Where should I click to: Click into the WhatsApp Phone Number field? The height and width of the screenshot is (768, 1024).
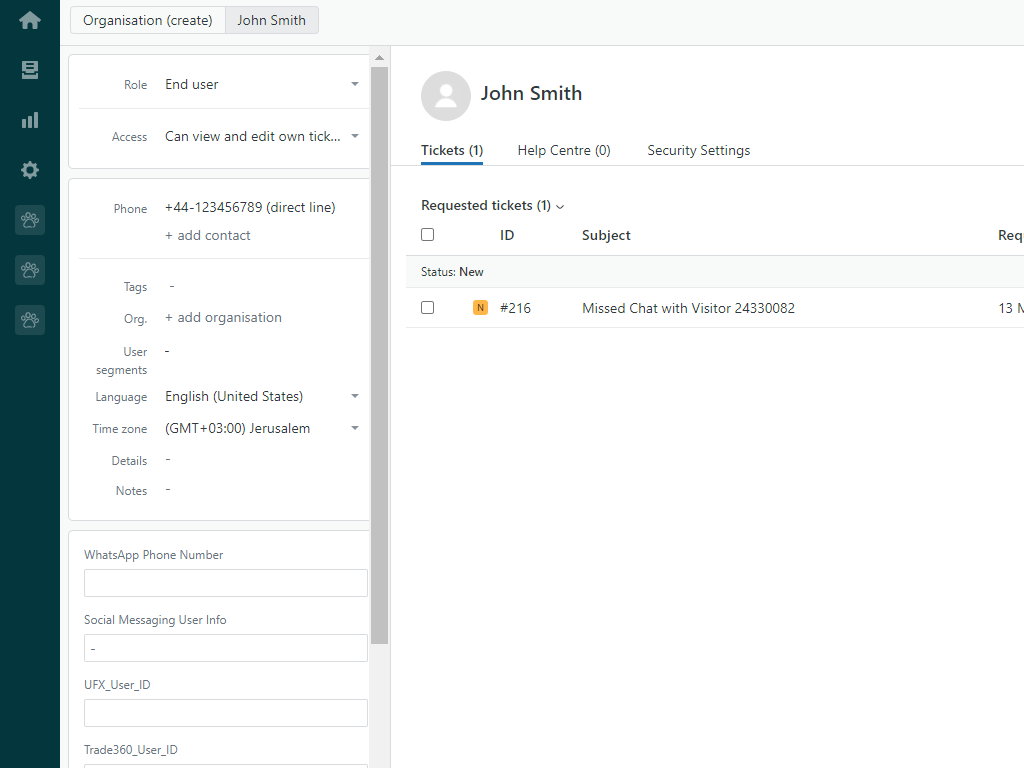coord(226,583)
